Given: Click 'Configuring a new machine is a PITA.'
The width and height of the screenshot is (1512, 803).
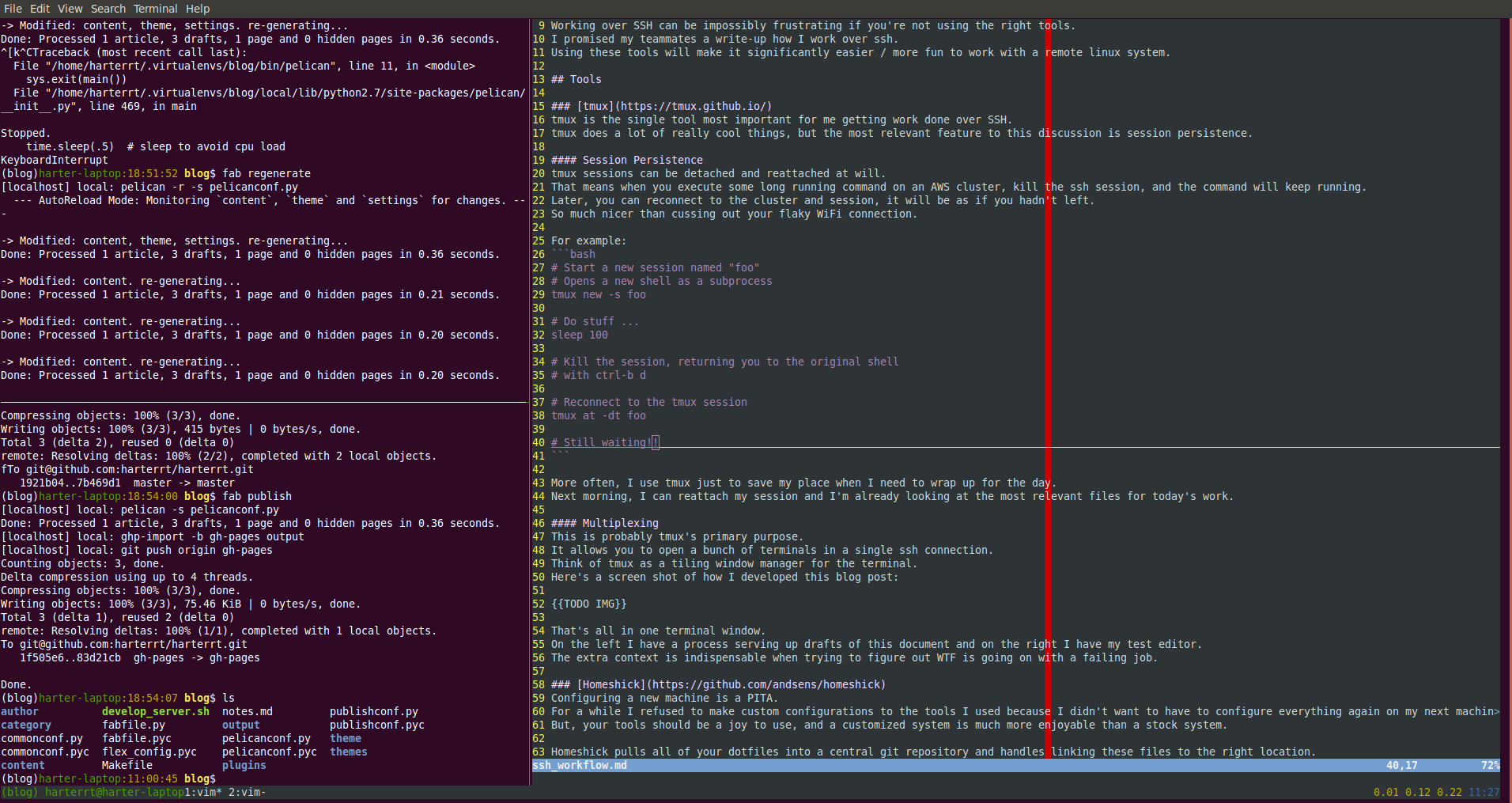Looking at the screenshot, I should (665, 698).
